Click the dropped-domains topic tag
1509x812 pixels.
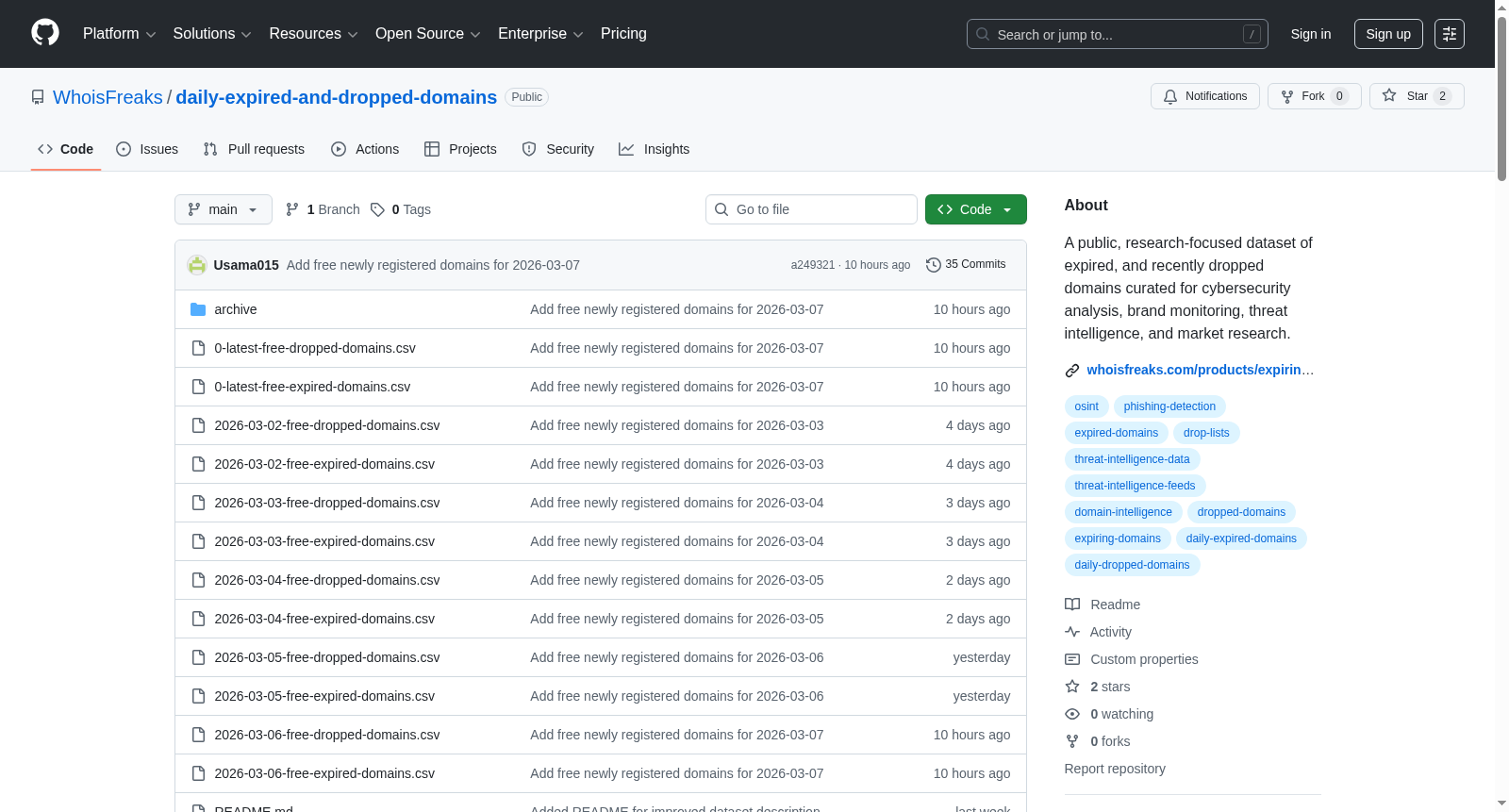1241,512
